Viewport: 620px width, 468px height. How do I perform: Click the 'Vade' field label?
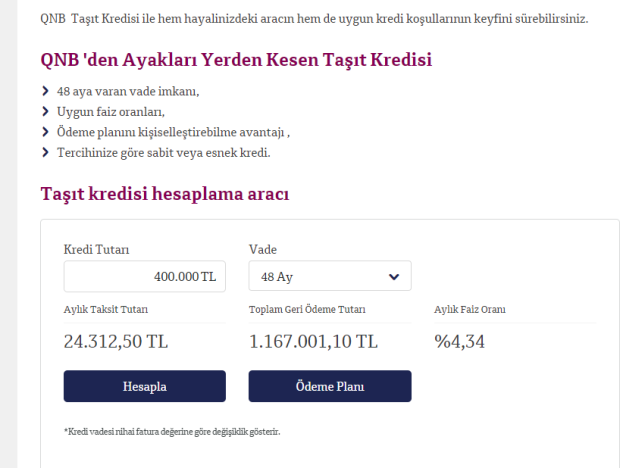263,249
